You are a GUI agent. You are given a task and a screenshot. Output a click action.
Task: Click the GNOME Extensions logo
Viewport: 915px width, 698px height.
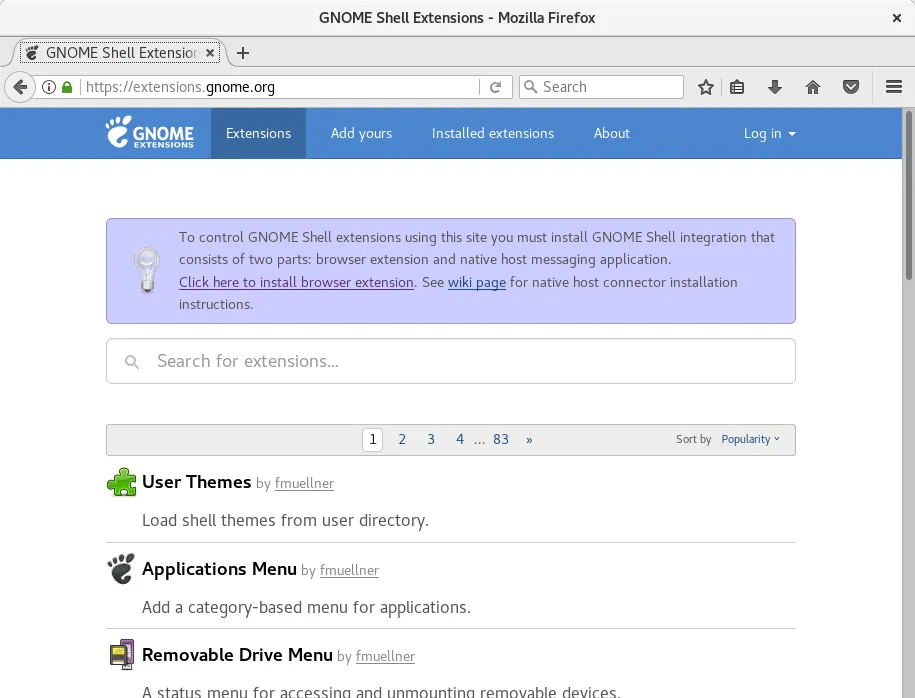149,132
